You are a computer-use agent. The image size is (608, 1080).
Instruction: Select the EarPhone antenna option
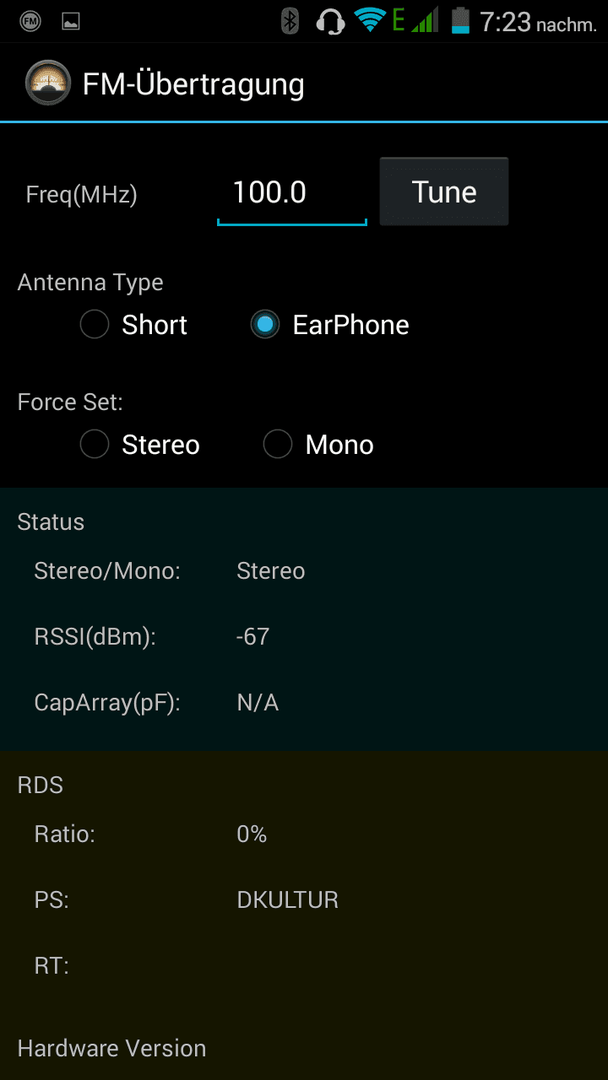330,324
